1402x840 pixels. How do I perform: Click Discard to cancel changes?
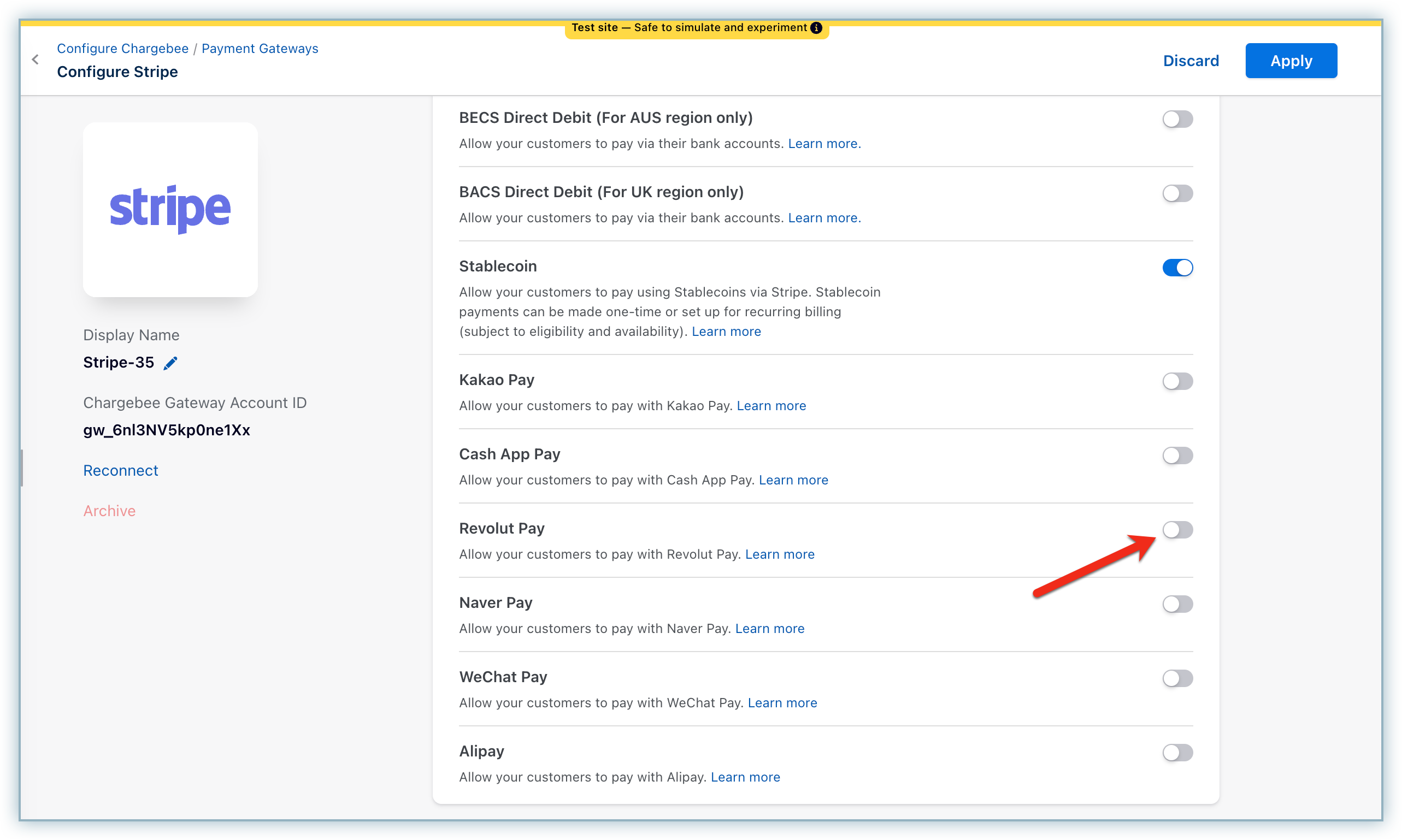(x=1190, y=61)
